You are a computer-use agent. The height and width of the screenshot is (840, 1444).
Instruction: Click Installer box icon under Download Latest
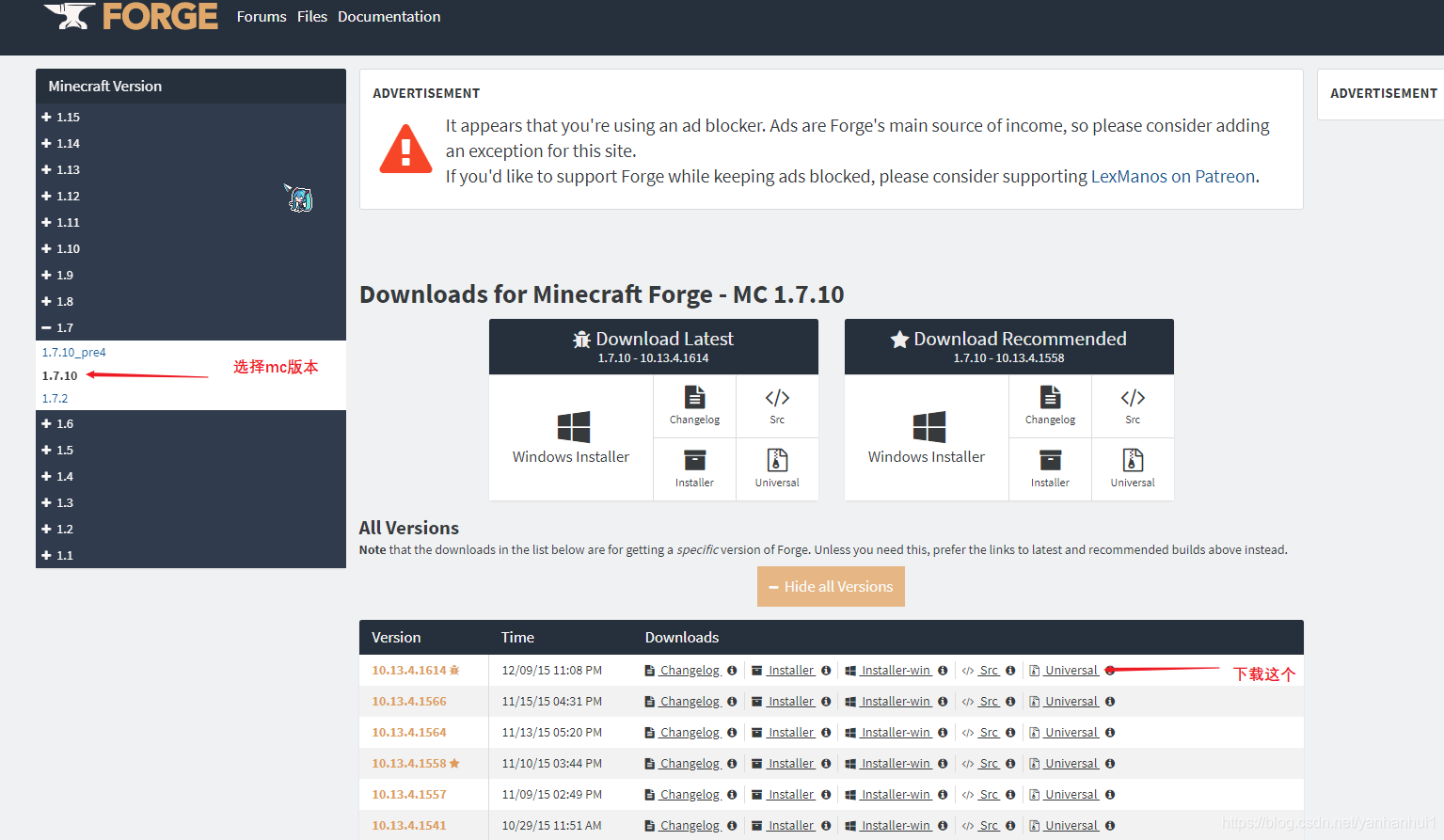694,468
